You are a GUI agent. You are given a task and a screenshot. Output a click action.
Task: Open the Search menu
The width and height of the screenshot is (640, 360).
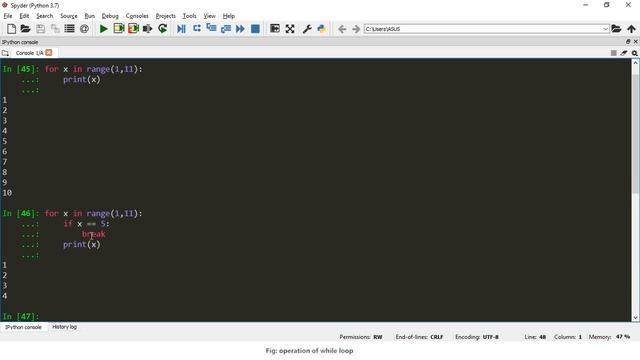44,16
